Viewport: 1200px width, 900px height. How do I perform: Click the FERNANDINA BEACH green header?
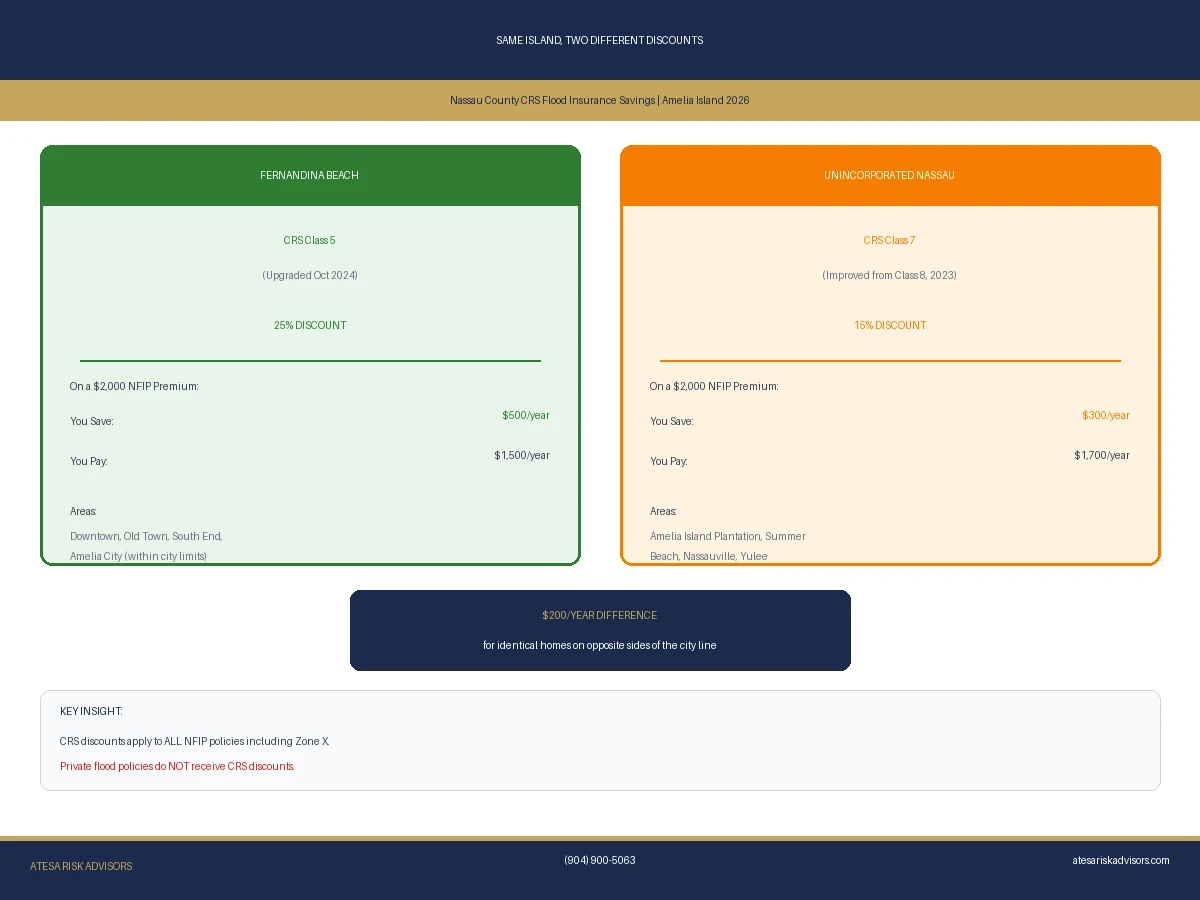[x=310, y=176]
